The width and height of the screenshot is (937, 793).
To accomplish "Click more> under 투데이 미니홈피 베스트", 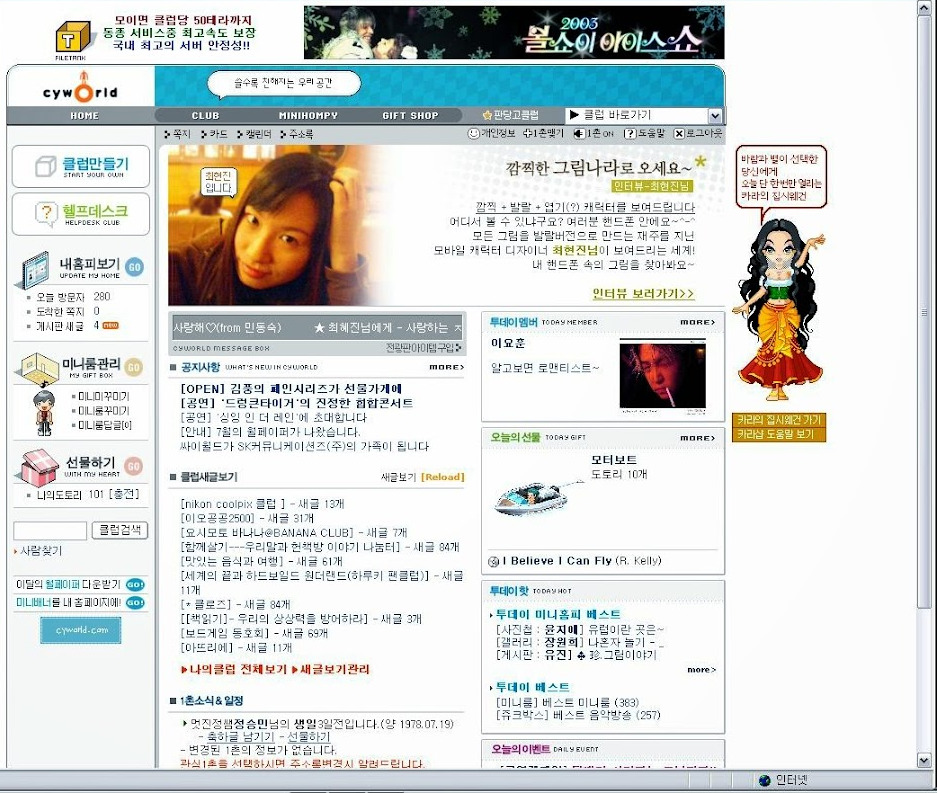I will [701, 670].
